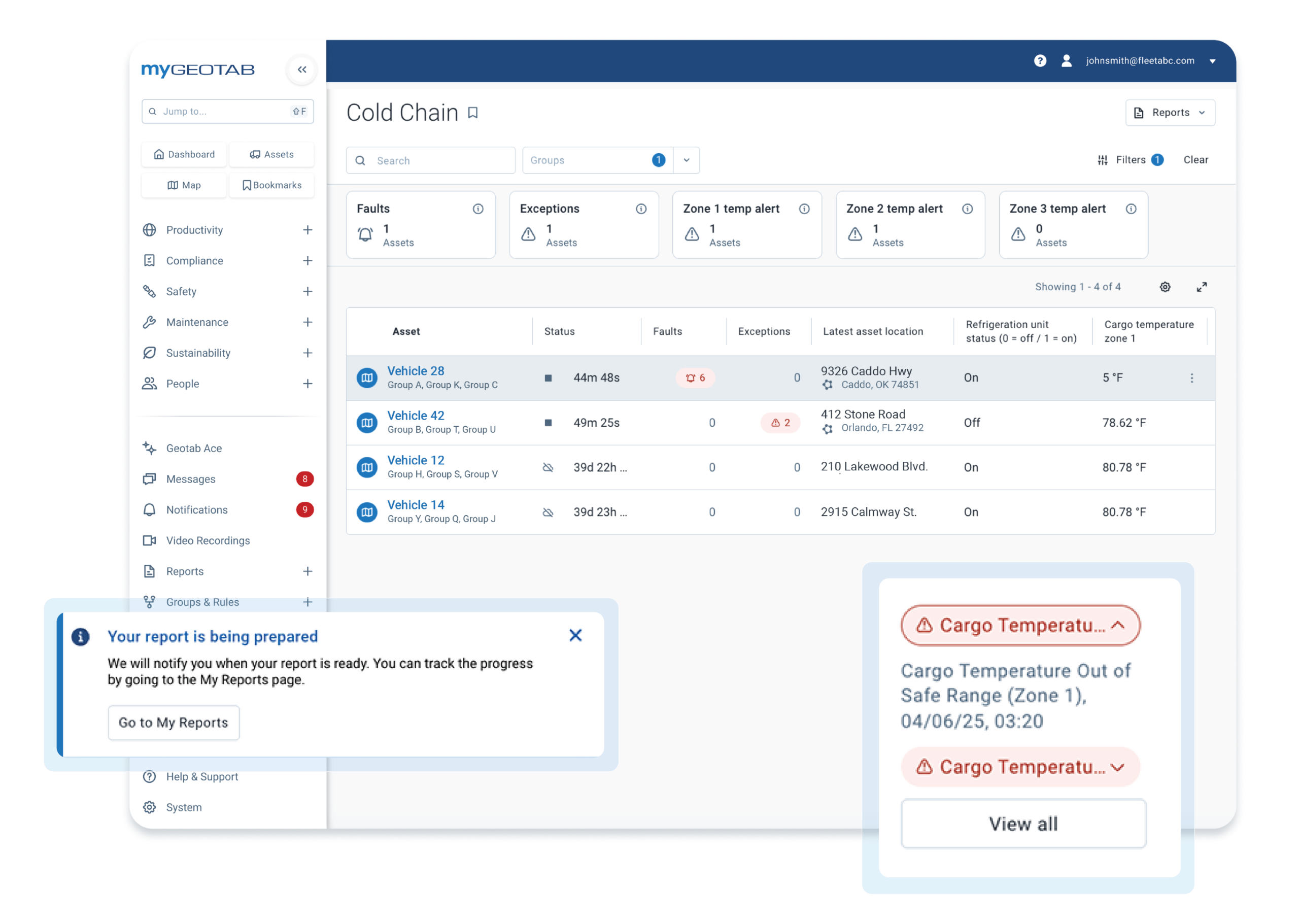Go to the Dashboard tab
The width and height of the screenshot is (1299, 924).
[x=184, y=154]
